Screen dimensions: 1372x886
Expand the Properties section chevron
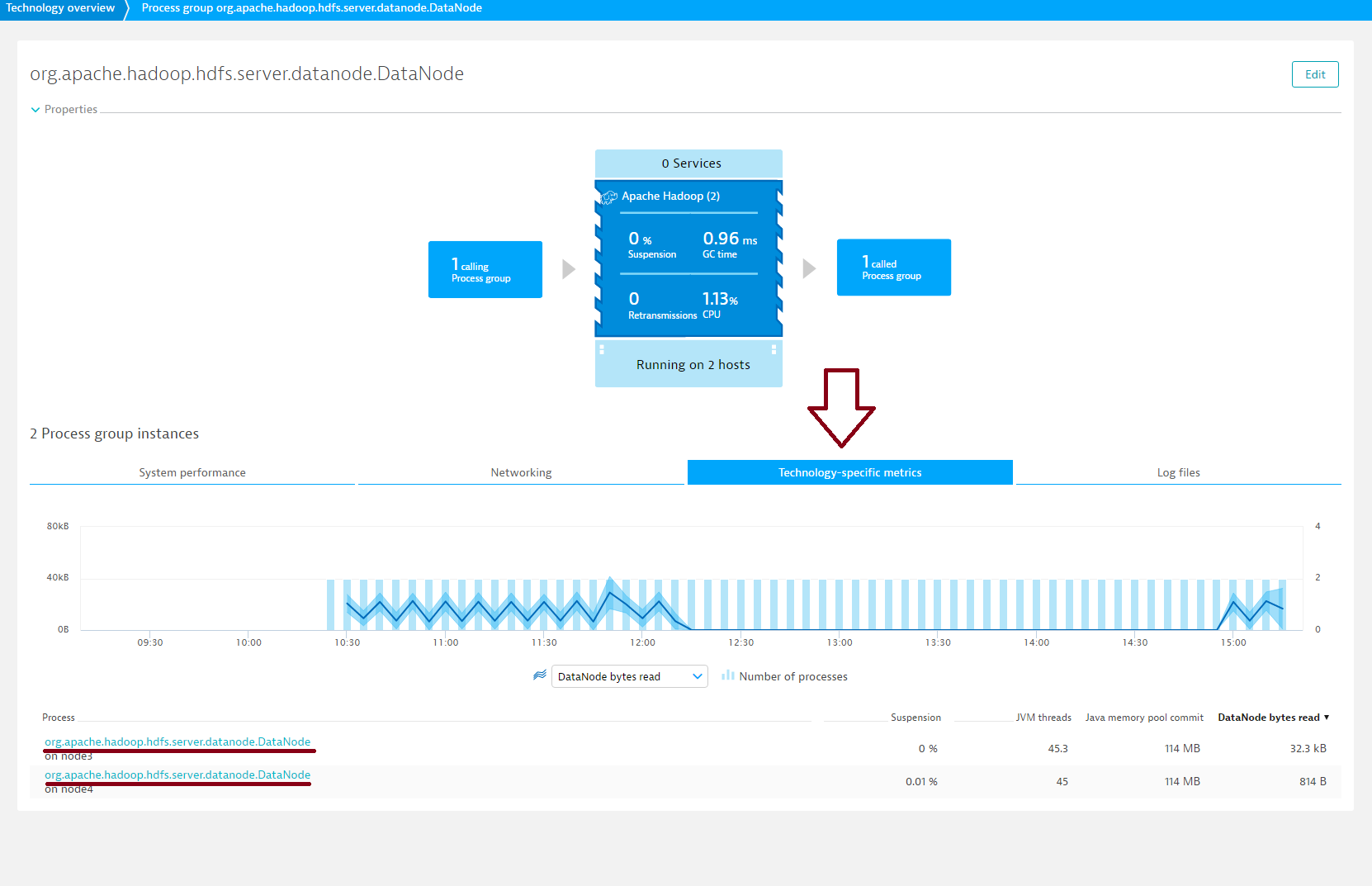point(35,109)
